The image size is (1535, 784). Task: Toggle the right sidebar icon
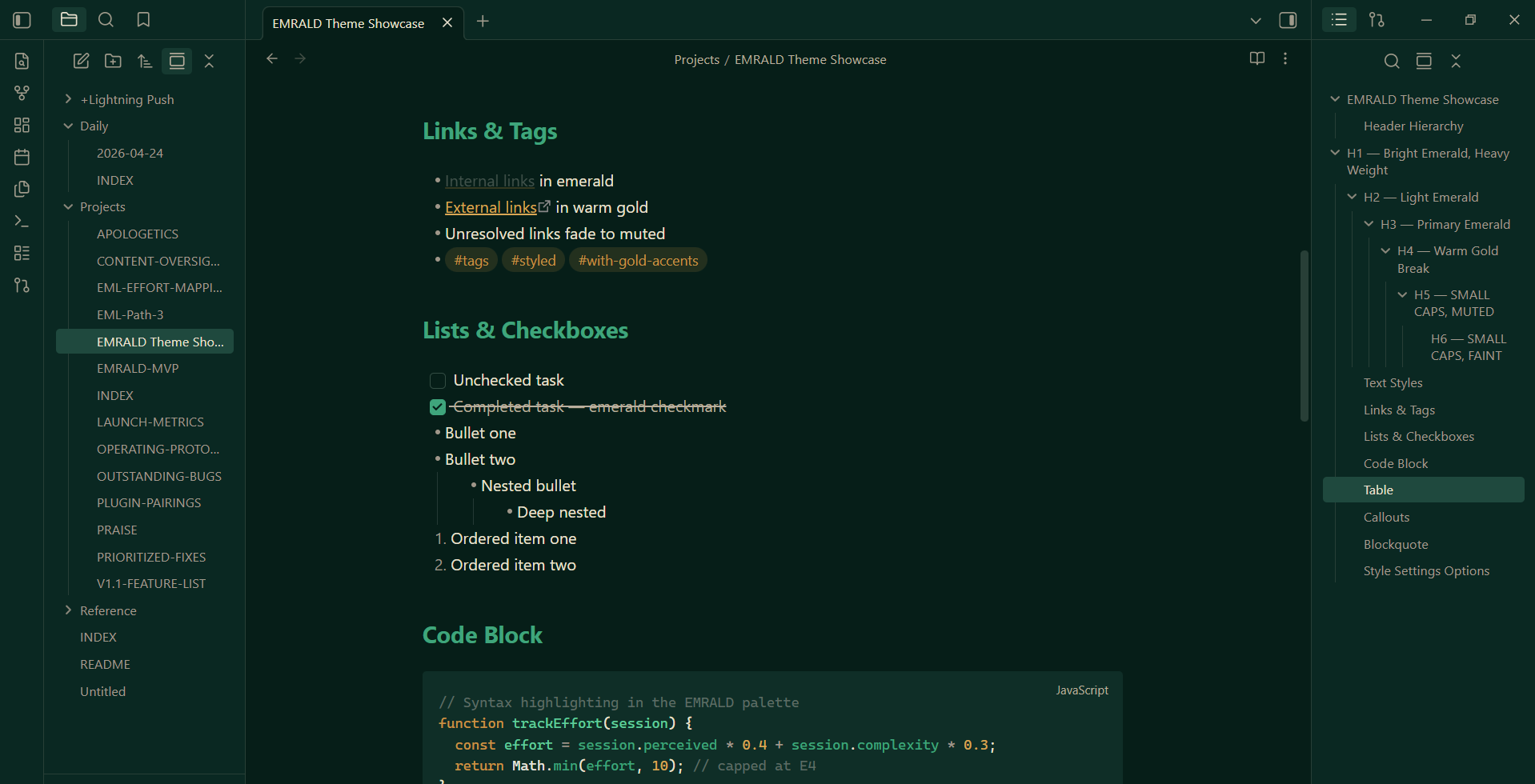[1288, 20]
